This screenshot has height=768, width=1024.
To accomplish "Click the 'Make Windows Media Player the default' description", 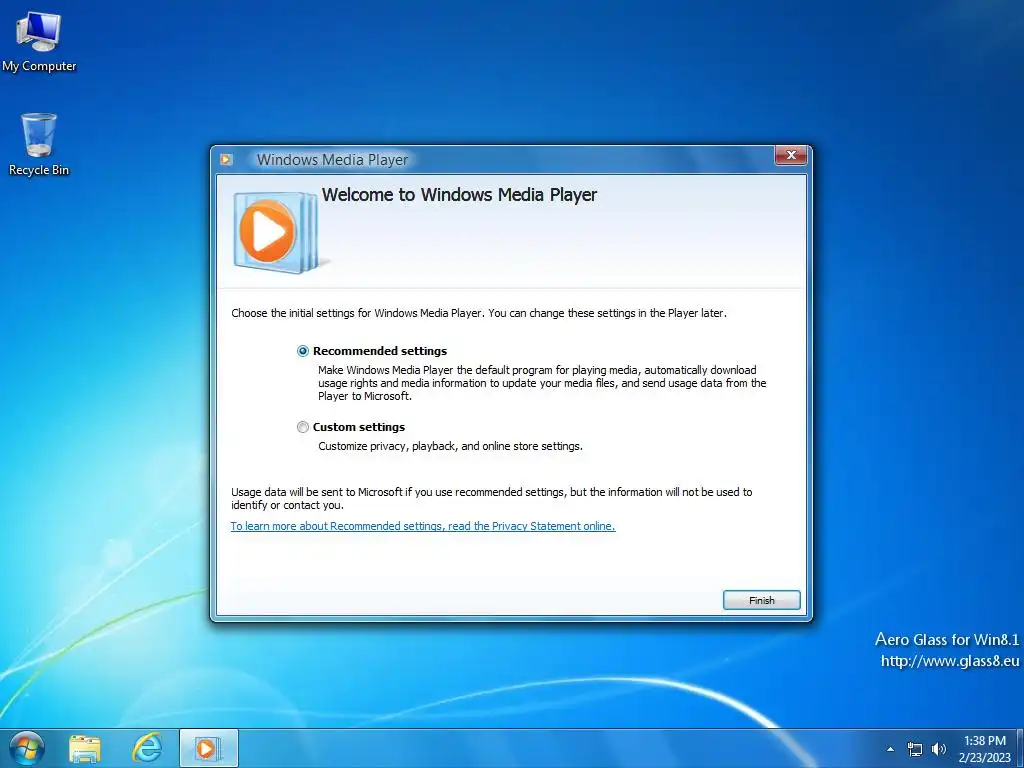I will tap(542, 383).
